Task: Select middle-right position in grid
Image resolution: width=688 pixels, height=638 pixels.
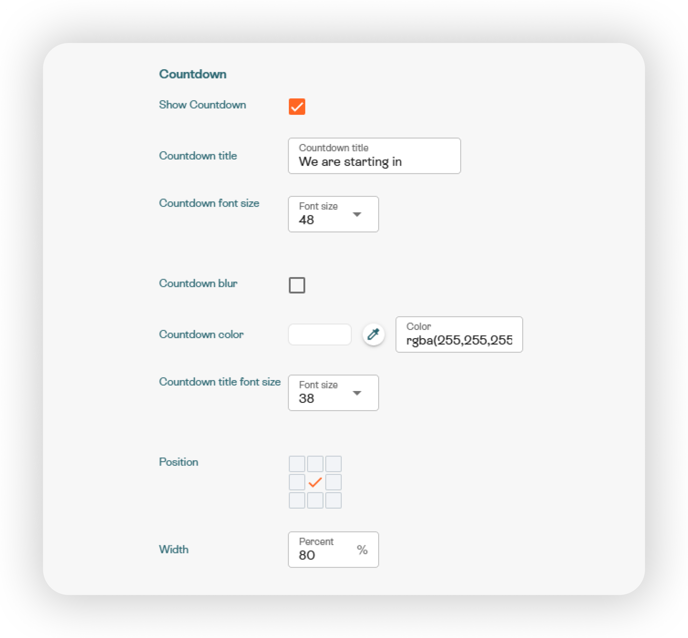Action: [x=333, y=482]
